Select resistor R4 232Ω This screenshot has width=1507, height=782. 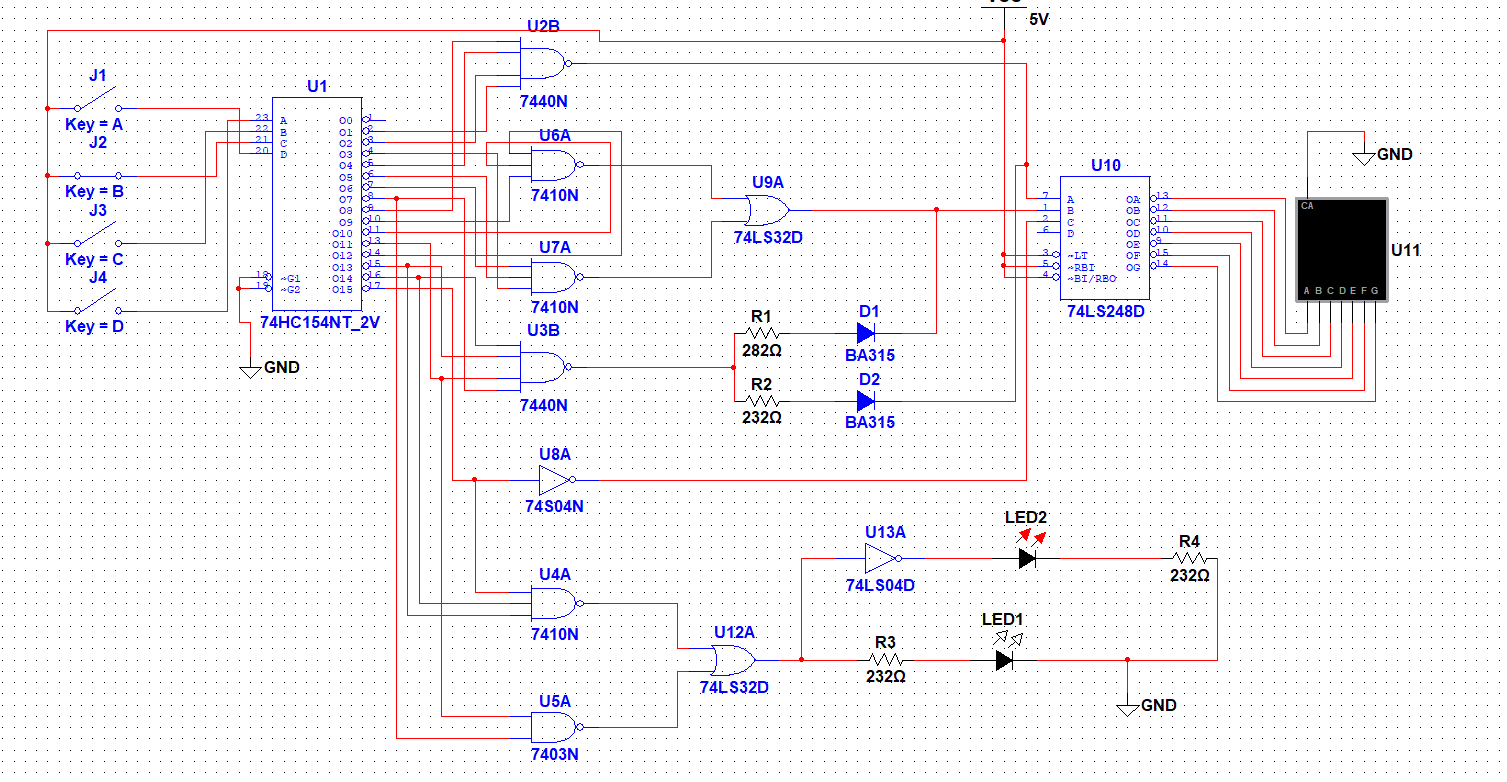(1190, 559)
